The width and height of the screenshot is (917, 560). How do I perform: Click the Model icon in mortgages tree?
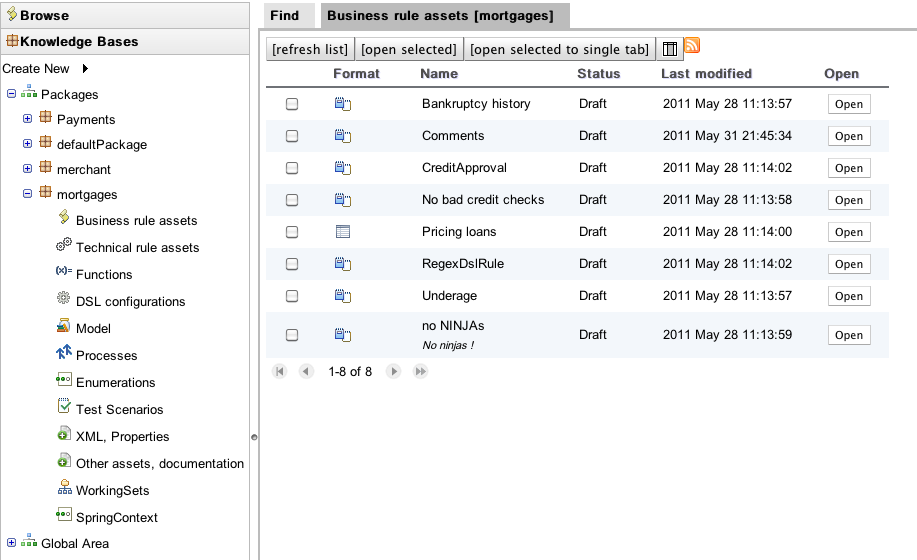pos(63,327)
